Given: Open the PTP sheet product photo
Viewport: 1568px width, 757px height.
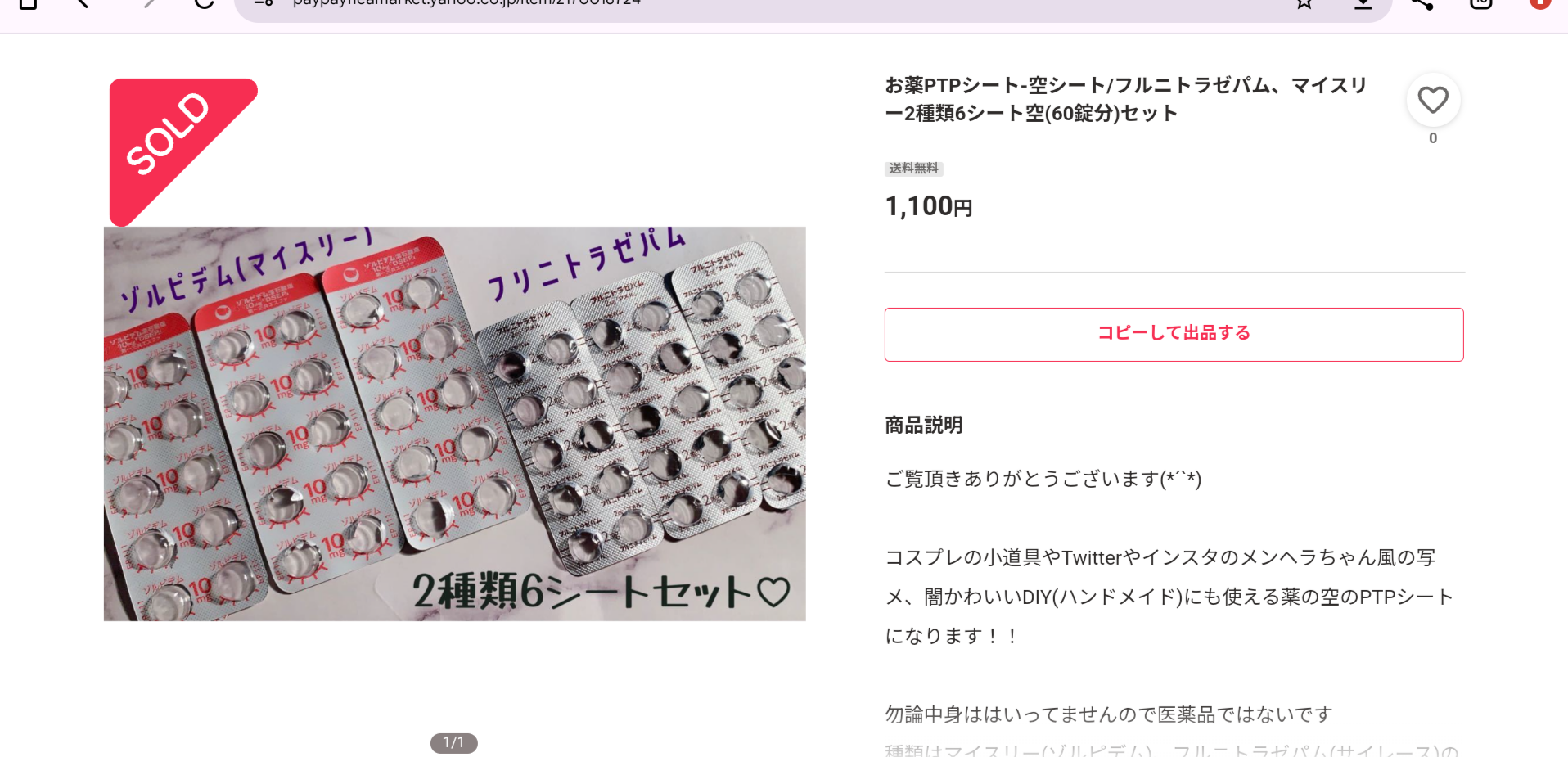Looking at the screenshot, I should (454, 423).
